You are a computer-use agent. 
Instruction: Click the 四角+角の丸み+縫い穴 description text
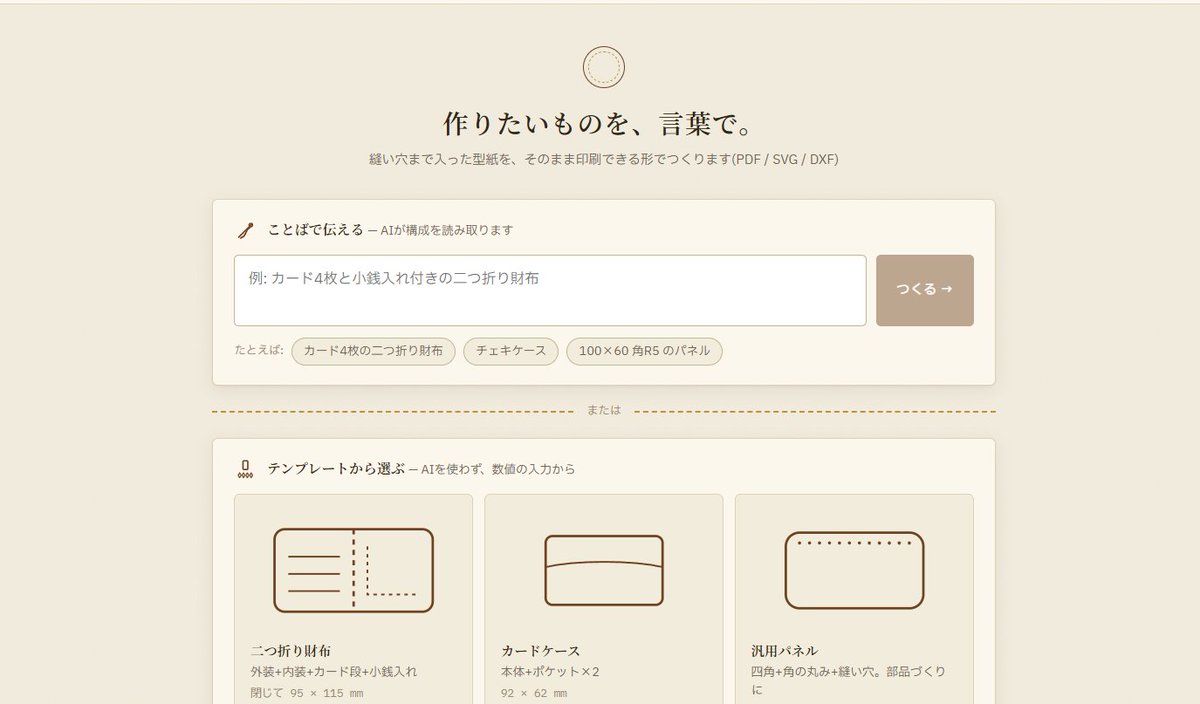click(848, 680)
